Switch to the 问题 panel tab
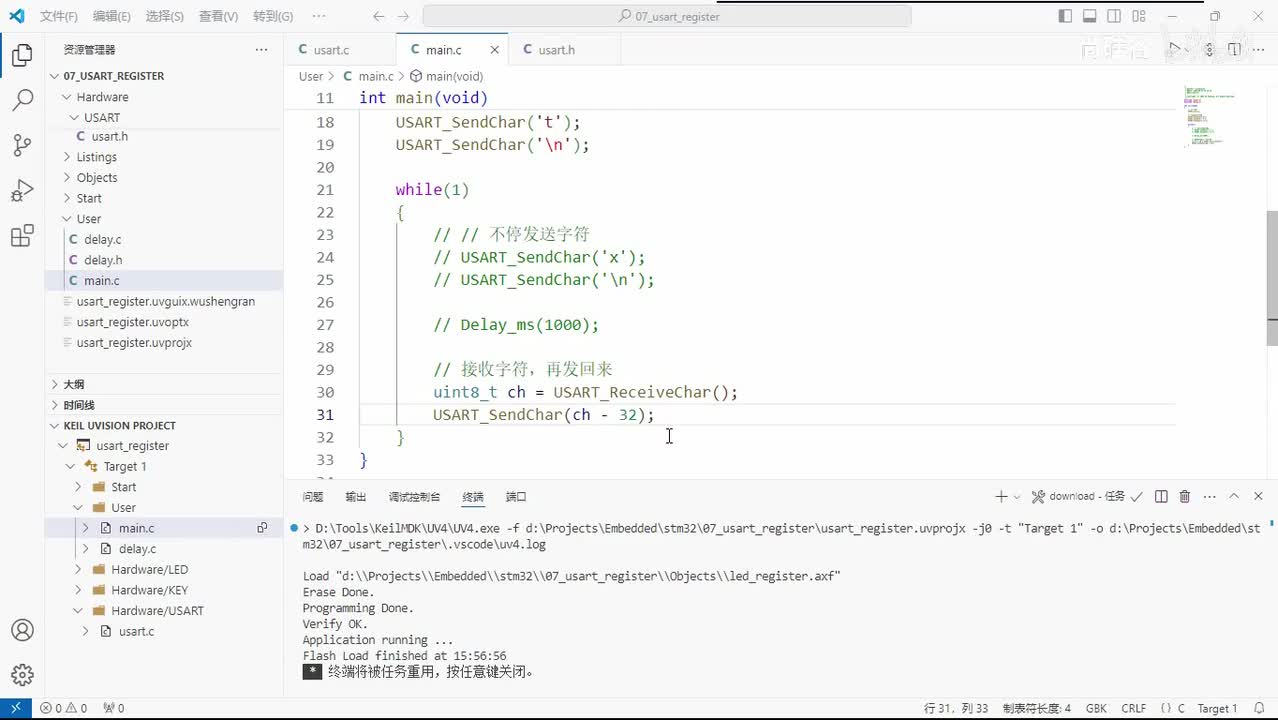Image resolution: width=1278 pixels, height=720 pixels. [313, 497]
